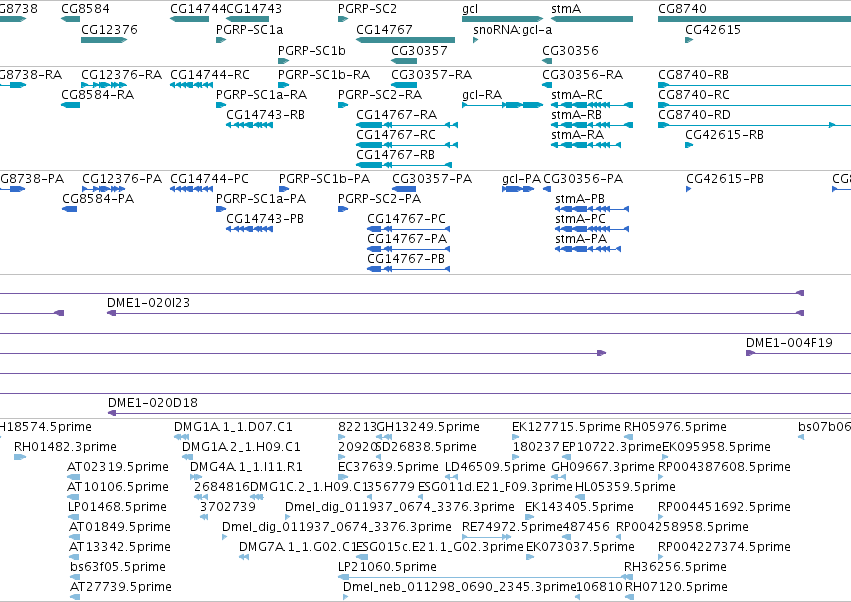Image resolution: width=851 pixels, height=602 pixels.
Task: Select BAC clone DME1-004F19 label
Action: click(789, 343)
